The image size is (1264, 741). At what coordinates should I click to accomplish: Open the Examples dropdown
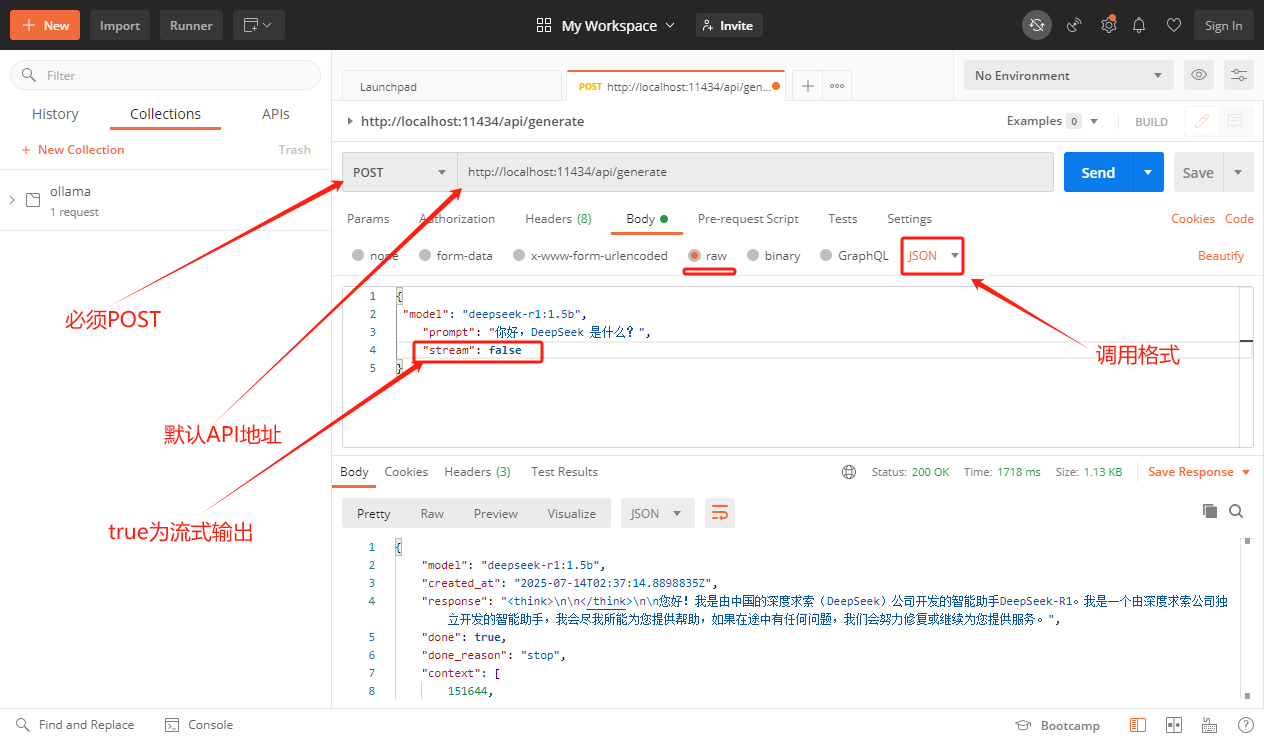(1053, 121)
